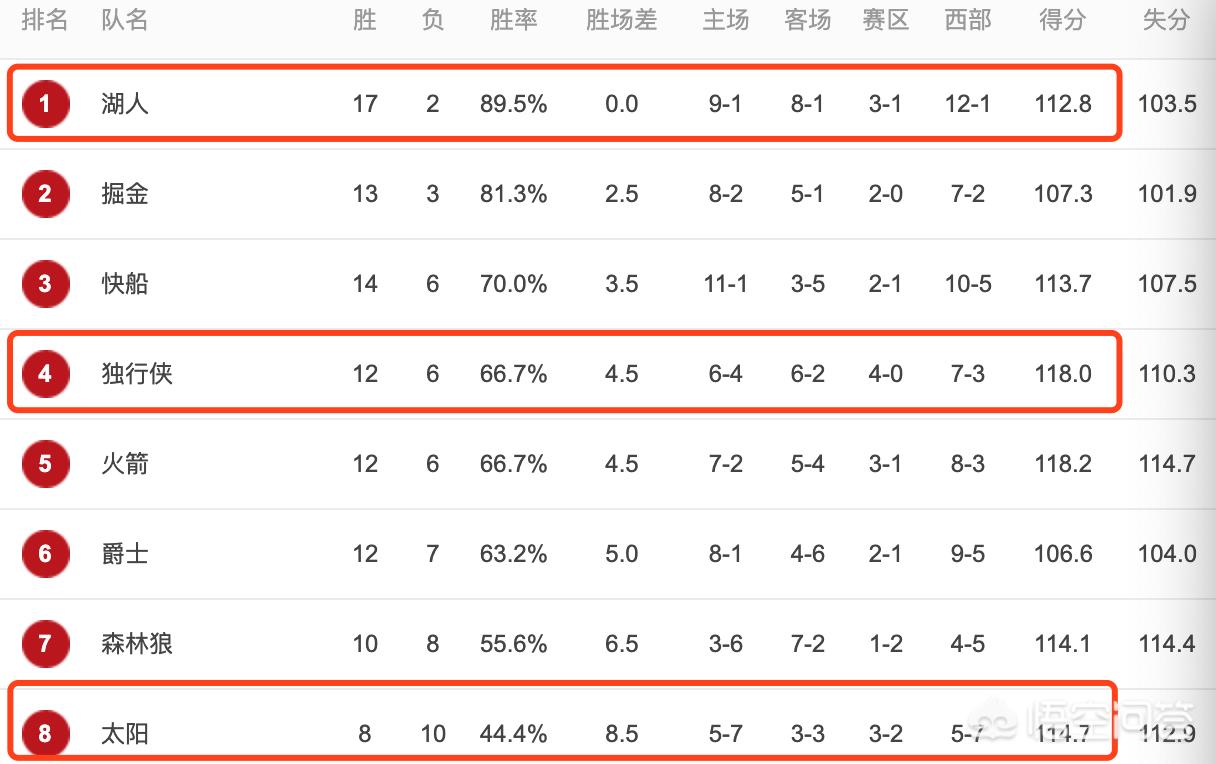Sort table by 得分 column header
Viewport: 1216px width, 764px height.
tap(1062, 20)
